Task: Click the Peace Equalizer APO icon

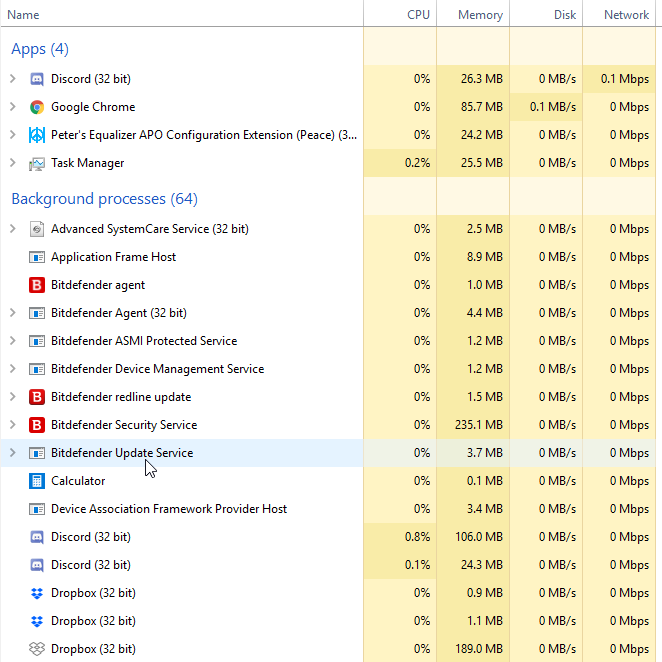Action: coord(37,135)
